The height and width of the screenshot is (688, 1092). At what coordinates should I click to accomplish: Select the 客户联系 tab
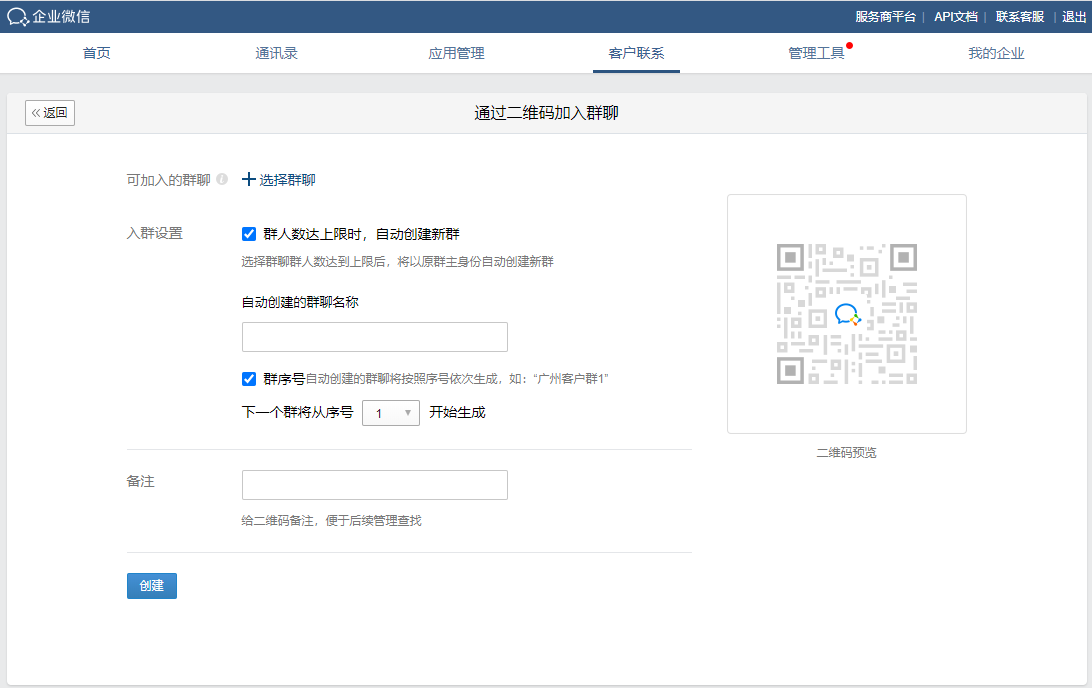636,53
